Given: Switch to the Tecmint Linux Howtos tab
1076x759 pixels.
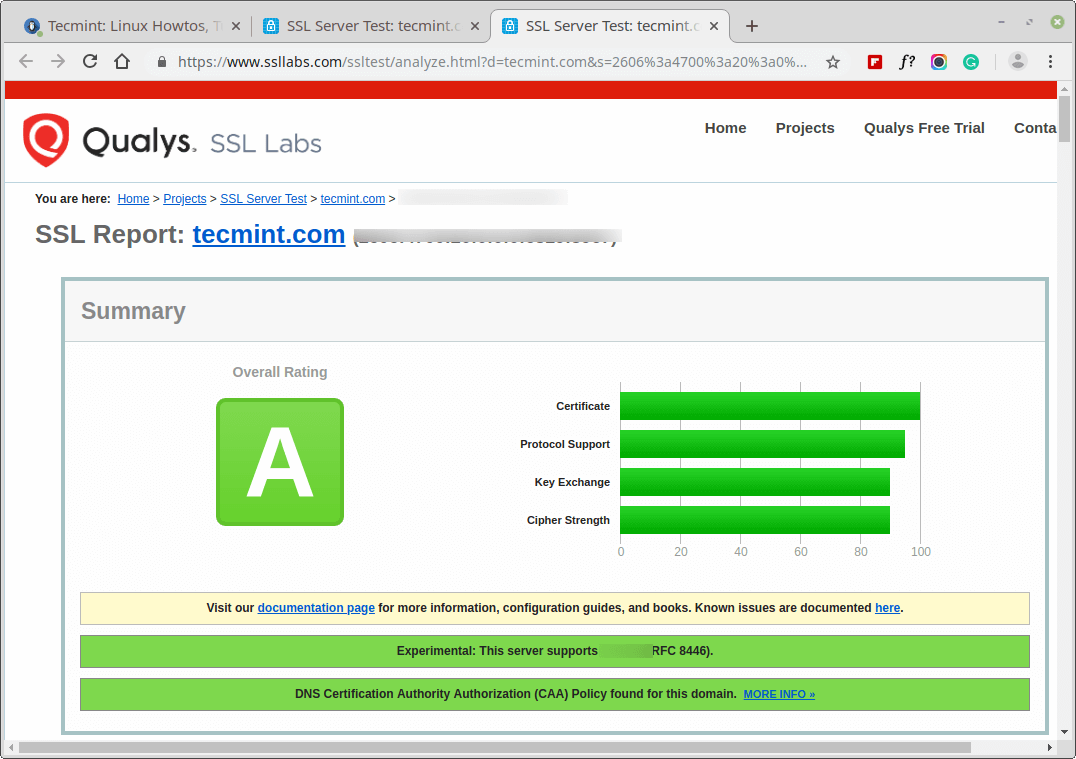Looking at the screenshot, I should point(130,26).
